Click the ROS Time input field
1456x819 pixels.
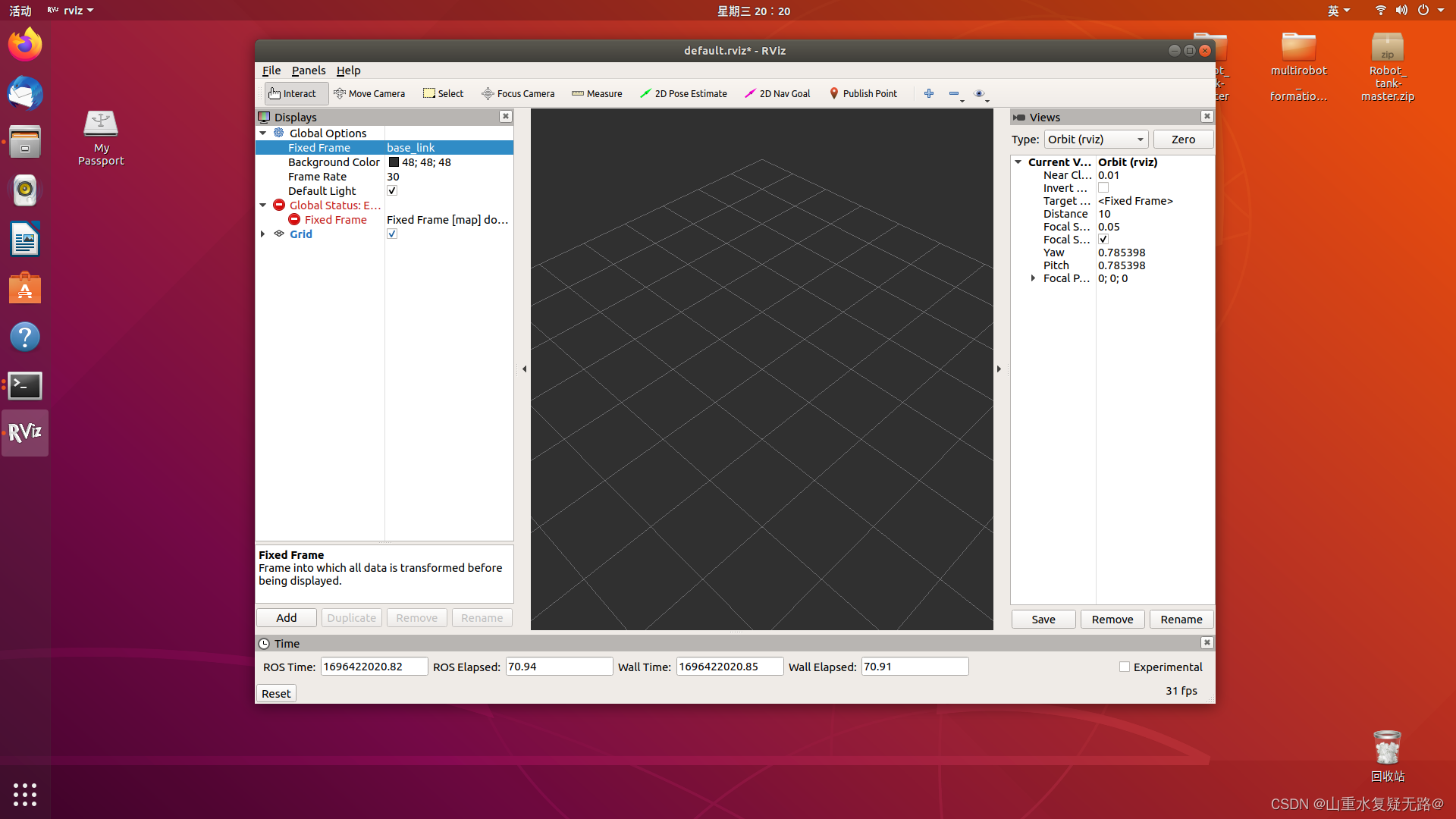click(372, 666)
